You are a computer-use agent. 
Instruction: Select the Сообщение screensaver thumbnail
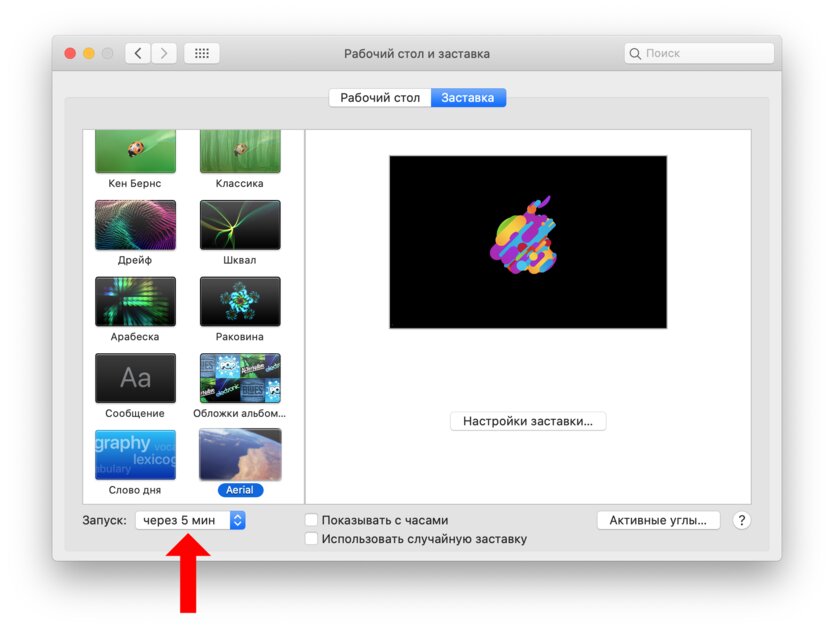[135, 378]
